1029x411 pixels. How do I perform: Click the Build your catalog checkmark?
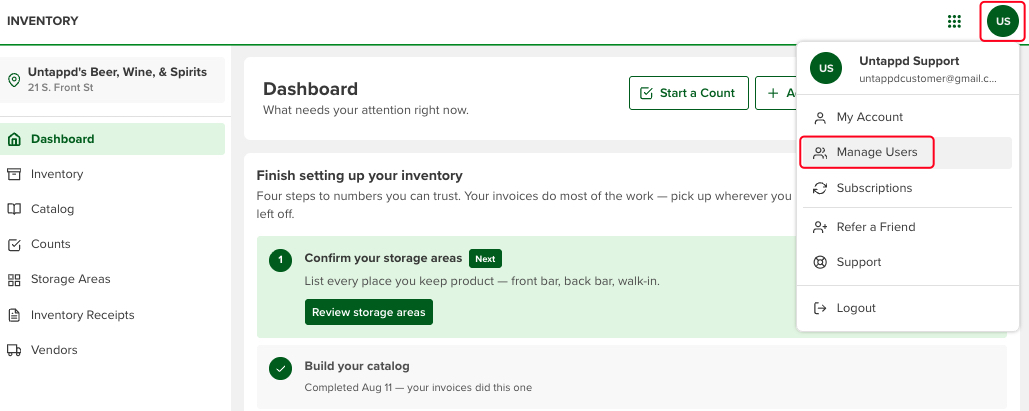click(281, 368)
